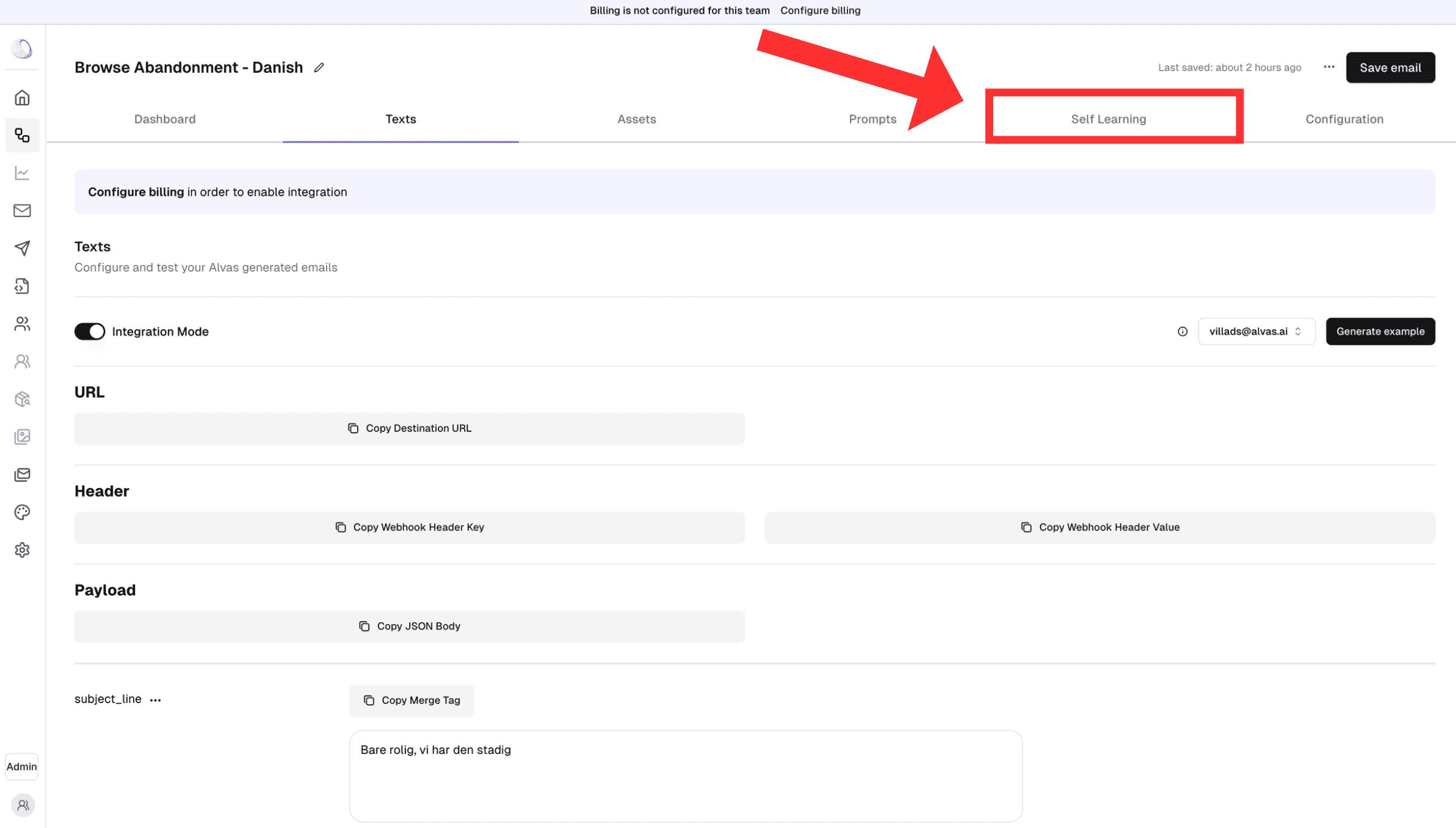Open the Prompts tab
This screenshot has height=828, width=1456.
(873, 119)
